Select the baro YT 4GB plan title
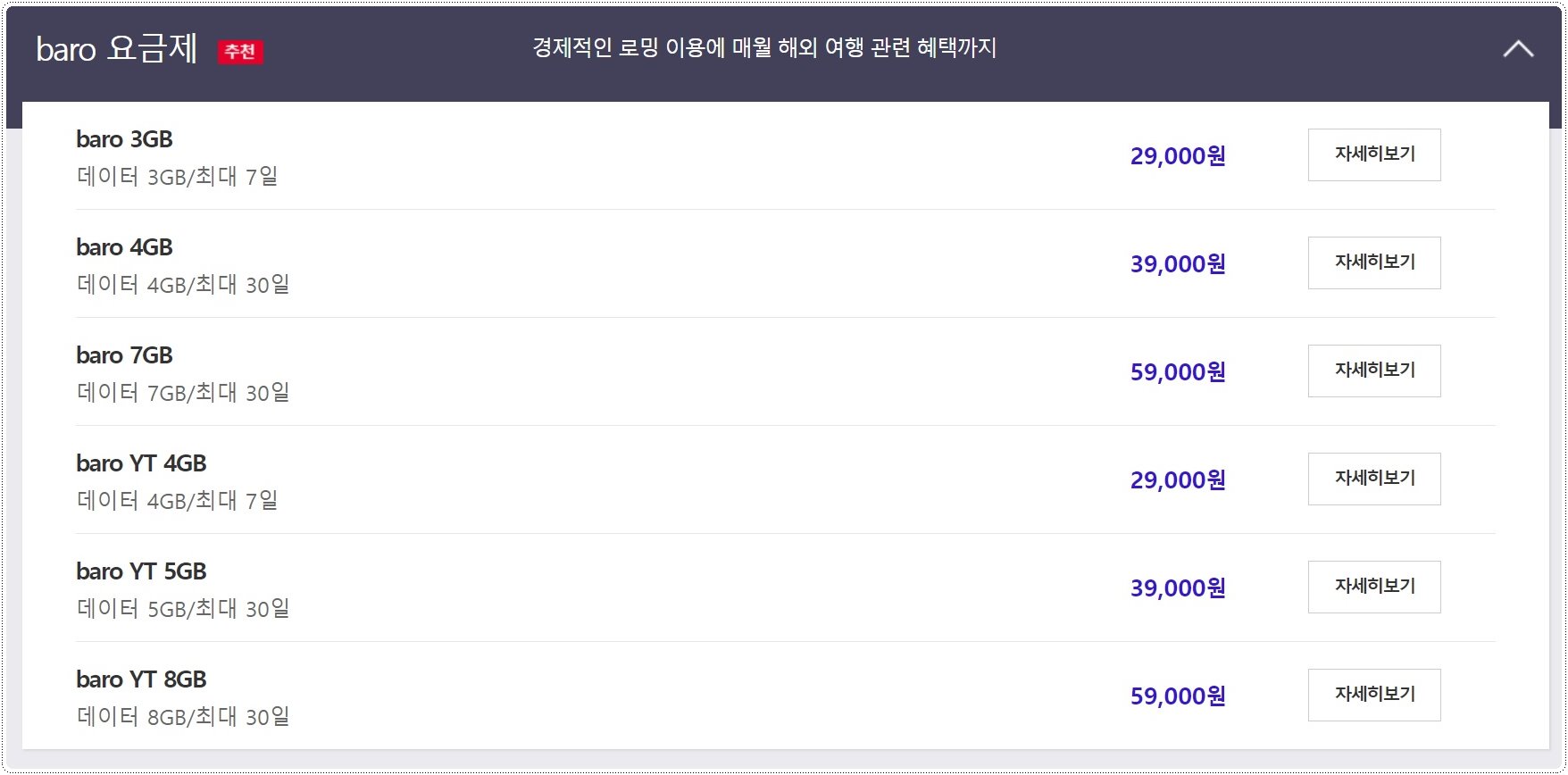This screenshot has height=775, width=1568. [141, 463]
